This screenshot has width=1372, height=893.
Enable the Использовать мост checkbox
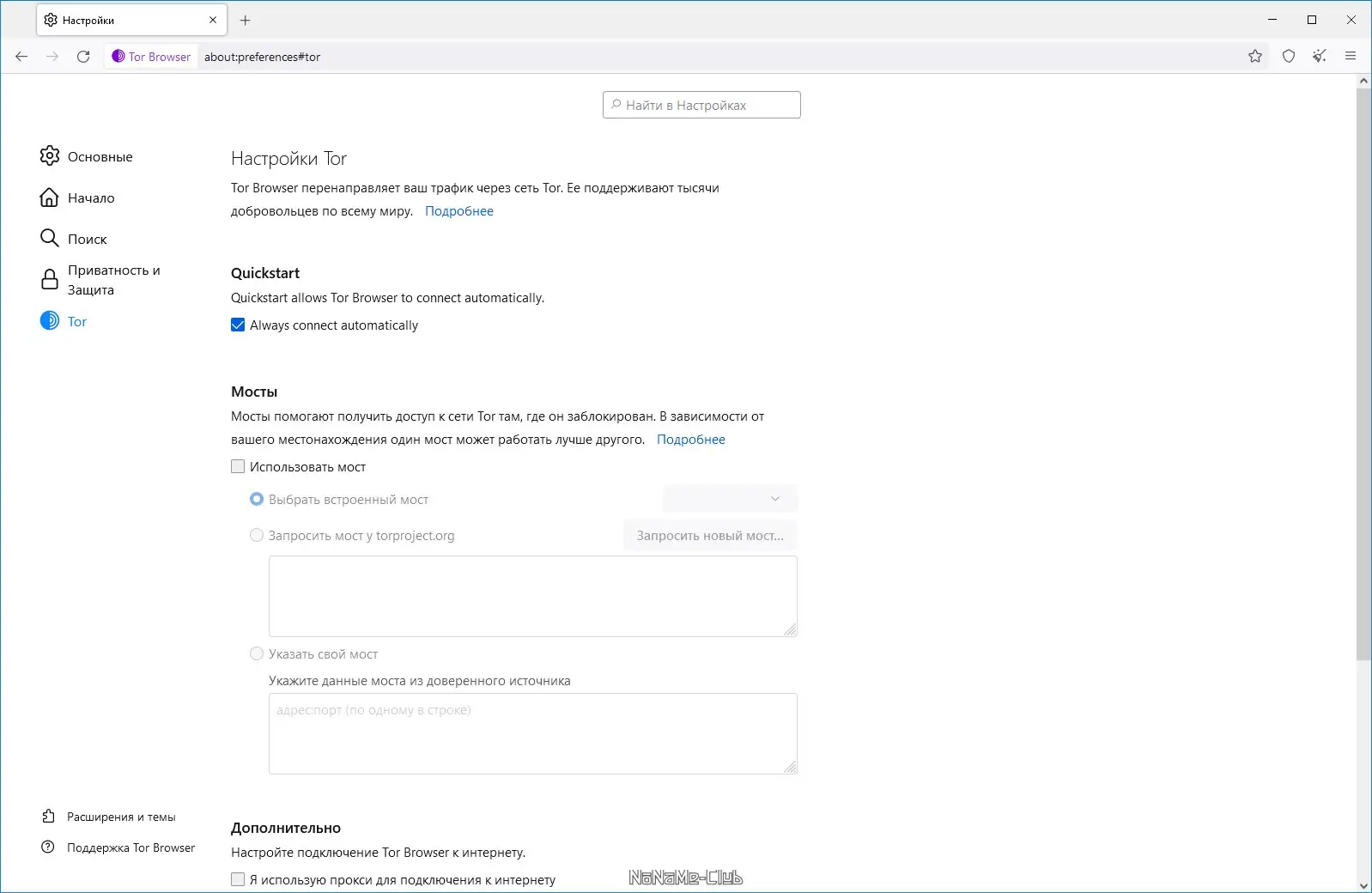[238, 467]
